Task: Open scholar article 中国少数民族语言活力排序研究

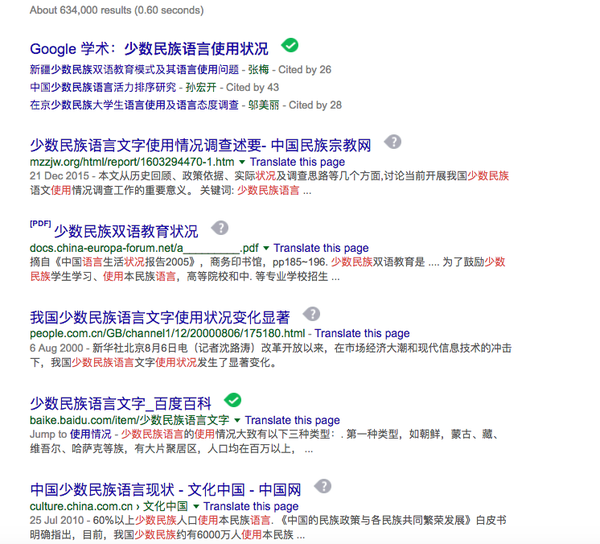Action: [103, 87]
